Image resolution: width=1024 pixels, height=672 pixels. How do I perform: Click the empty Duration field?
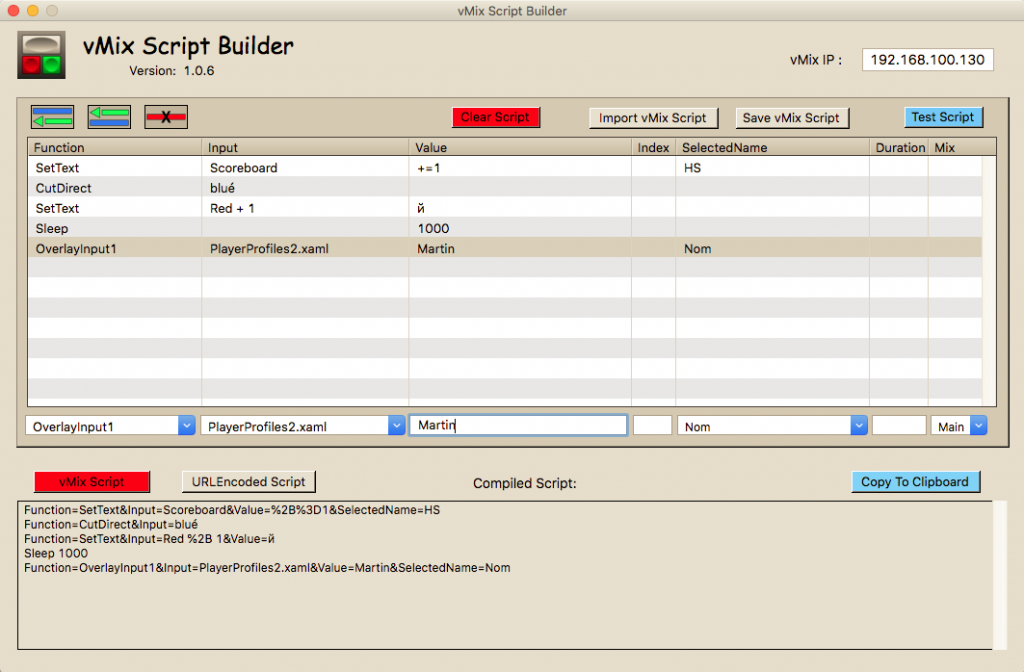(898, 425)
